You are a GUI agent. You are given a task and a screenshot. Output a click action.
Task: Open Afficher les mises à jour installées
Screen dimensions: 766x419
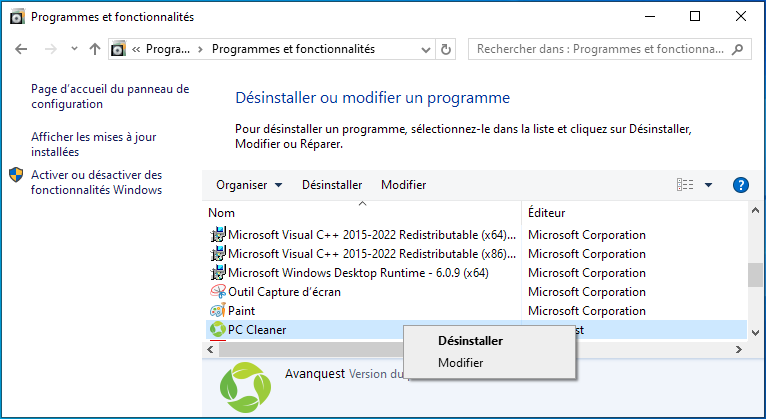[93, 144]
